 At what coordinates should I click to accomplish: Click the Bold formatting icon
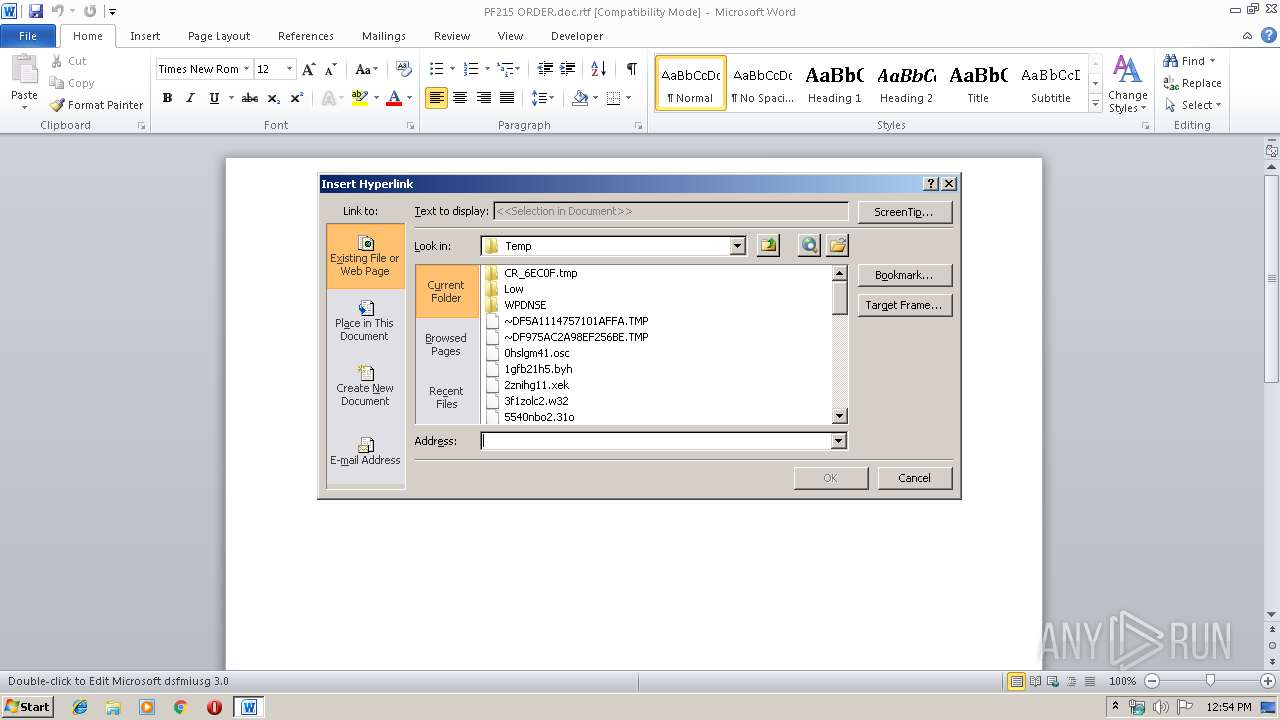pyautogui.click(x=167, y=98)
